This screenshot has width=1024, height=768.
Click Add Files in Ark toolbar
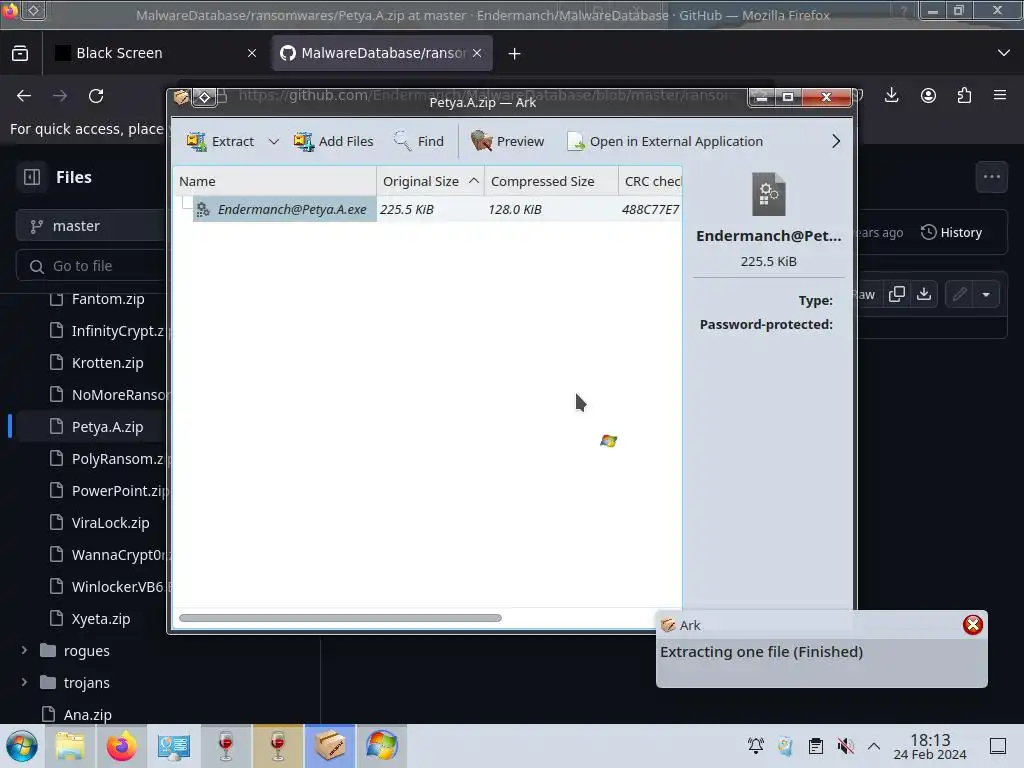334,141
